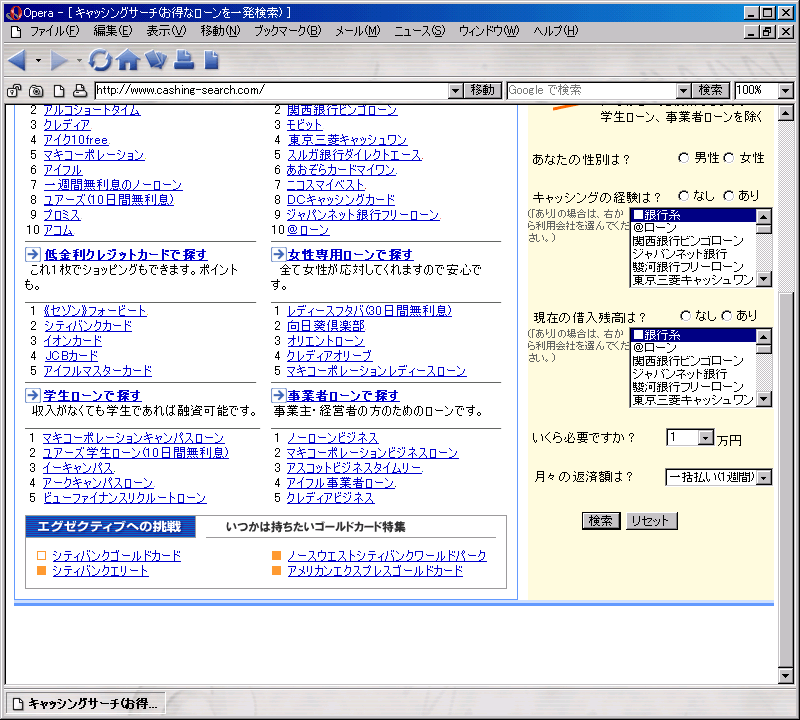Click the リセット button

(x=651, y=520)
